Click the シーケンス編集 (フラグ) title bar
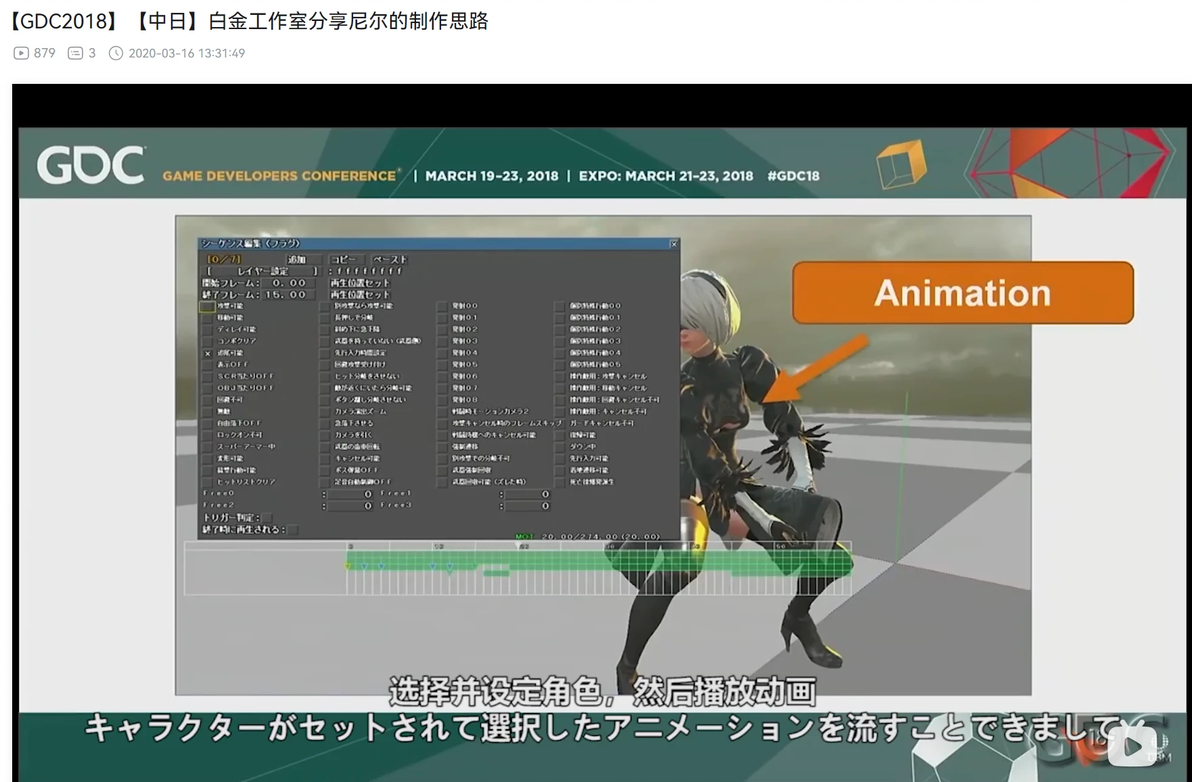The width and height of the screenshot is (1192, 782). pyautogui.click(x=439, y=244)
